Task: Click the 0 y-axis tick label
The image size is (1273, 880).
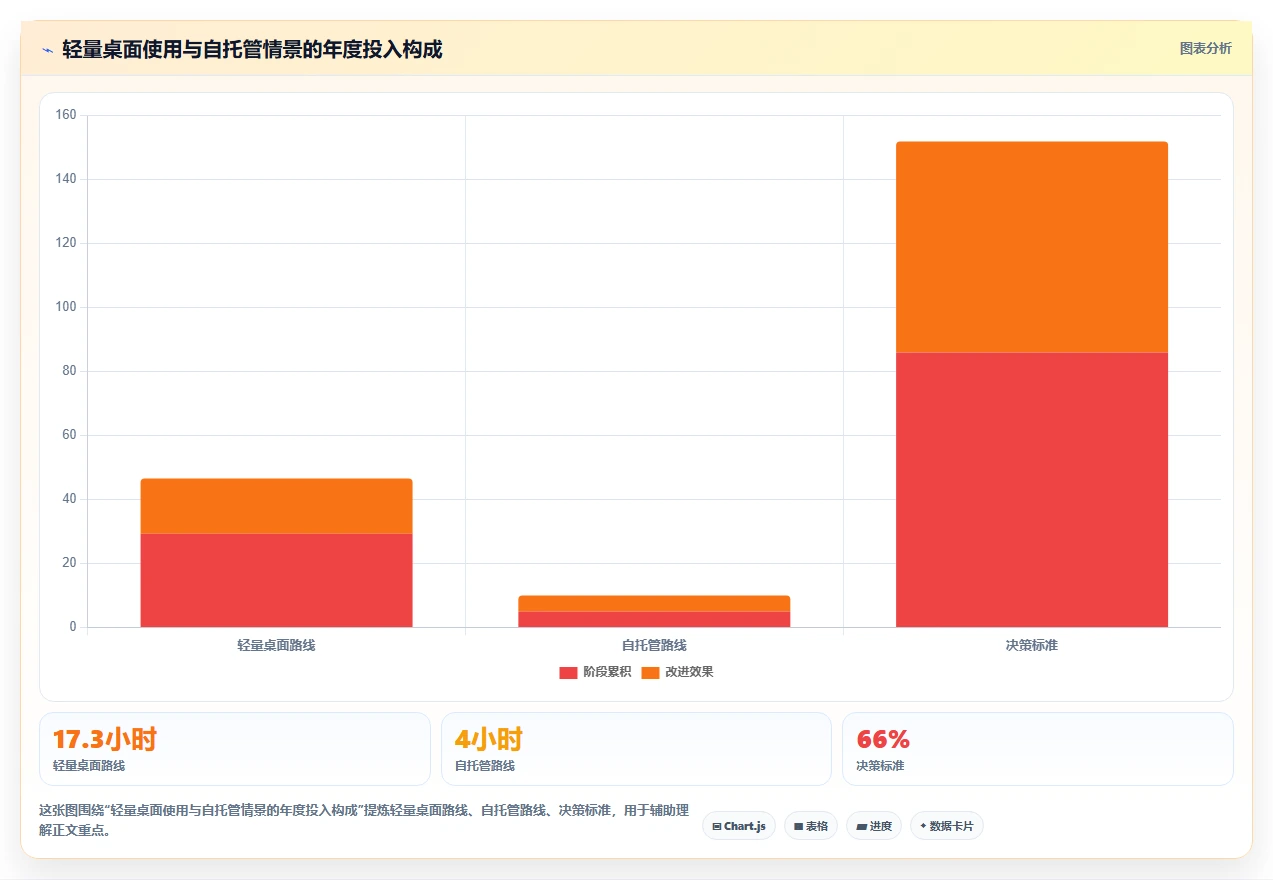Action: (x=73, y=627)
